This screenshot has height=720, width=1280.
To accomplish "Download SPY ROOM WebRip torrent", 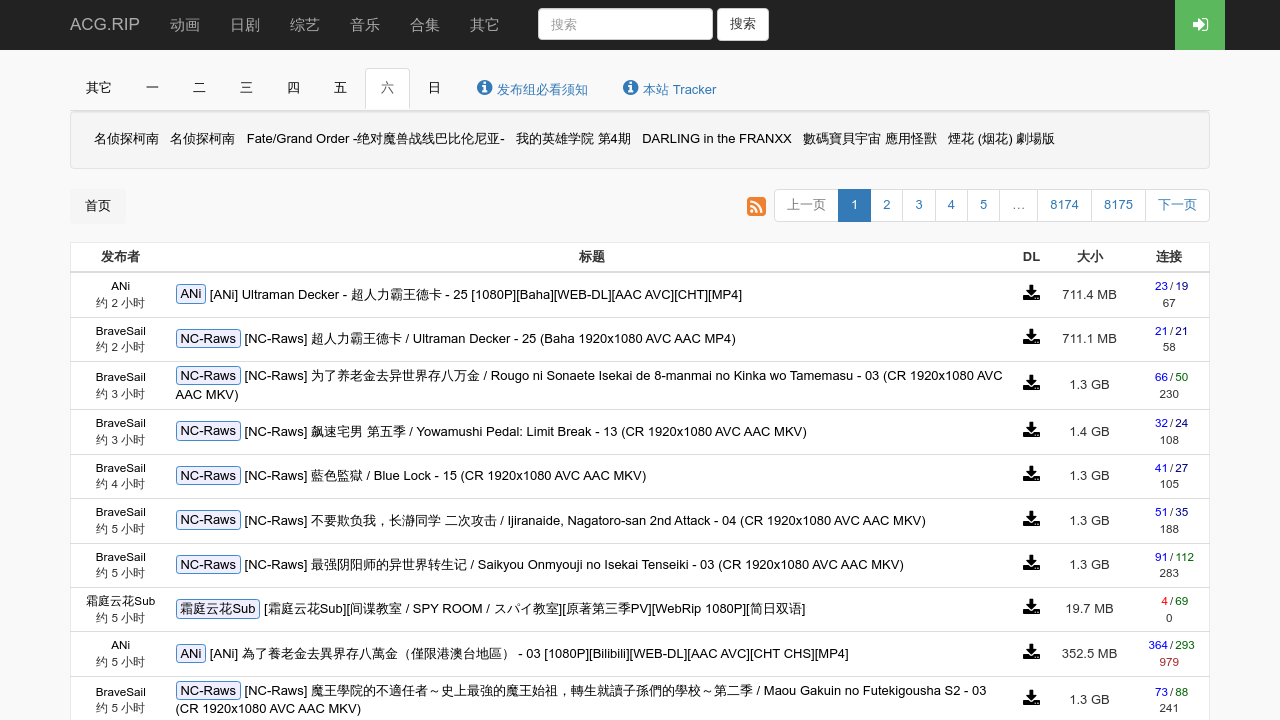I will pyautogui.click(x=1031, y=607).
